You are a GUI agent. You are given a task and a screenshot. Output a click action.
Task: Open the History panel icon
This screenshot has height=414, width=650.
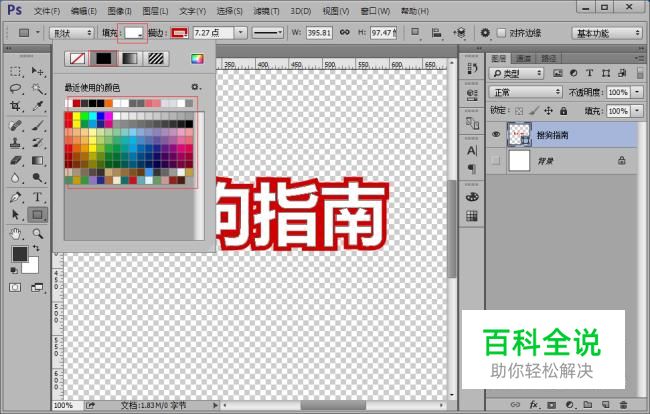[x=472, y=68]
